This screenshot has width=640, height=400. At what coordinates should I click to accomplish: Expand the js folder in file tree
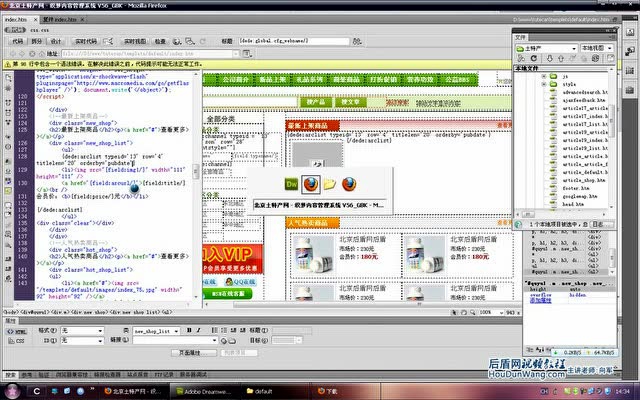543,76
